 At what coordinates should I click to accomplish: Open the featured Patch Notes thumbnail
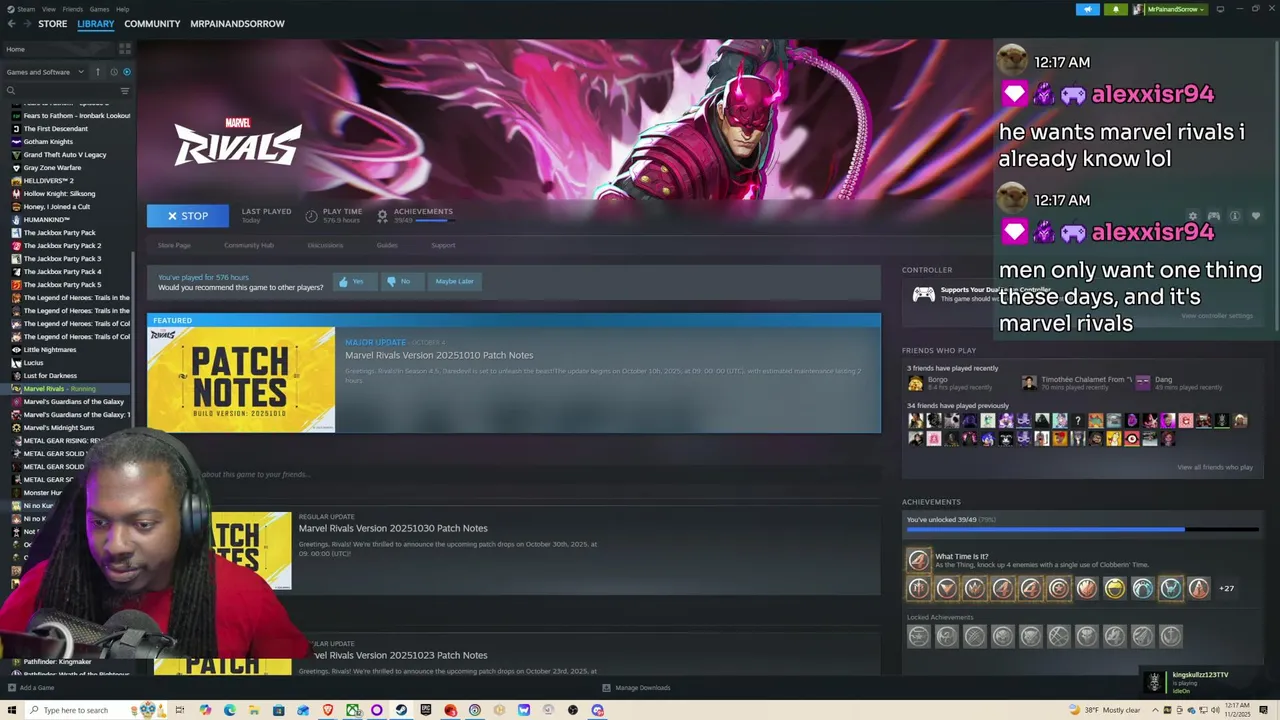[x=241, y=380]
